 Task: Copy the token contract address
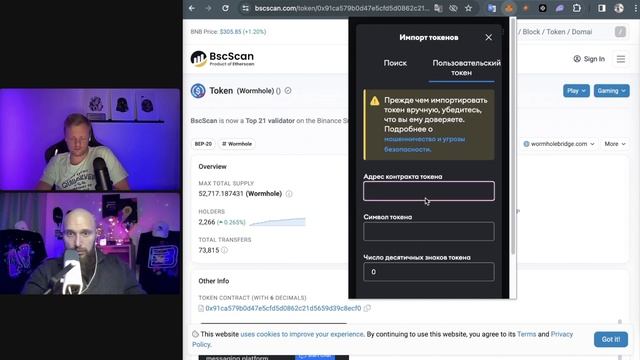[x=367, y=308]
